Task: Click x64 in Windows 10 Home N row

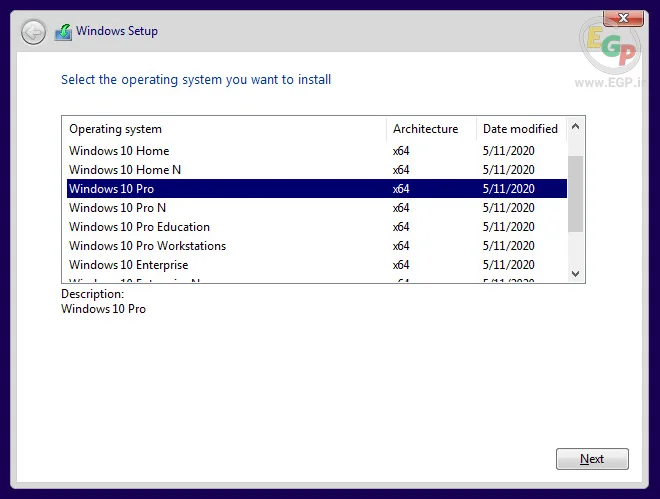Action: click(401, 170)
